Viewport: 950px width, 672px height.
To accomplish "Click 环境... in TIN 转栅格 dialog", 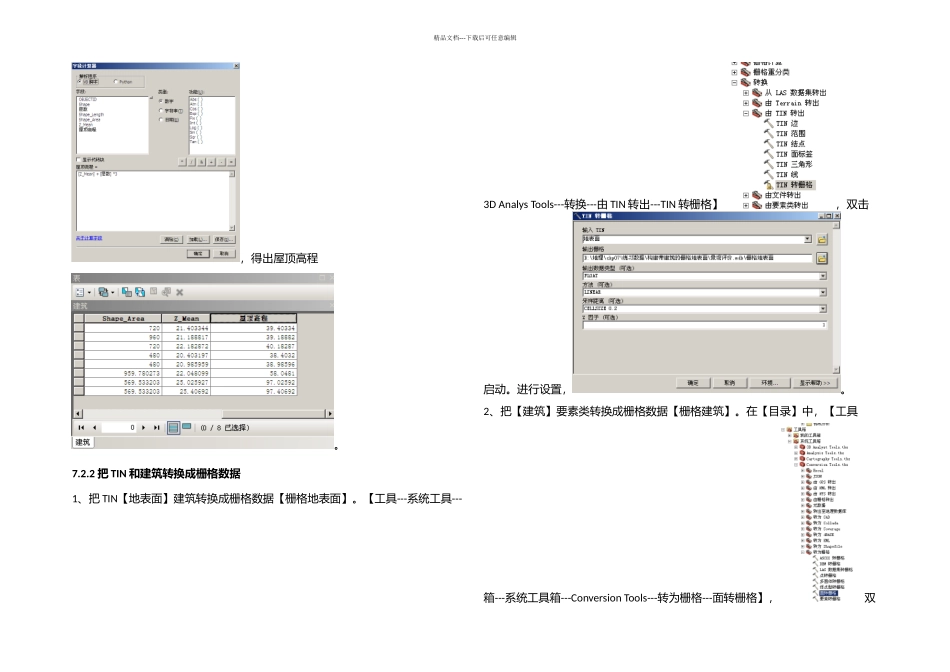I will tap(769, 383).
